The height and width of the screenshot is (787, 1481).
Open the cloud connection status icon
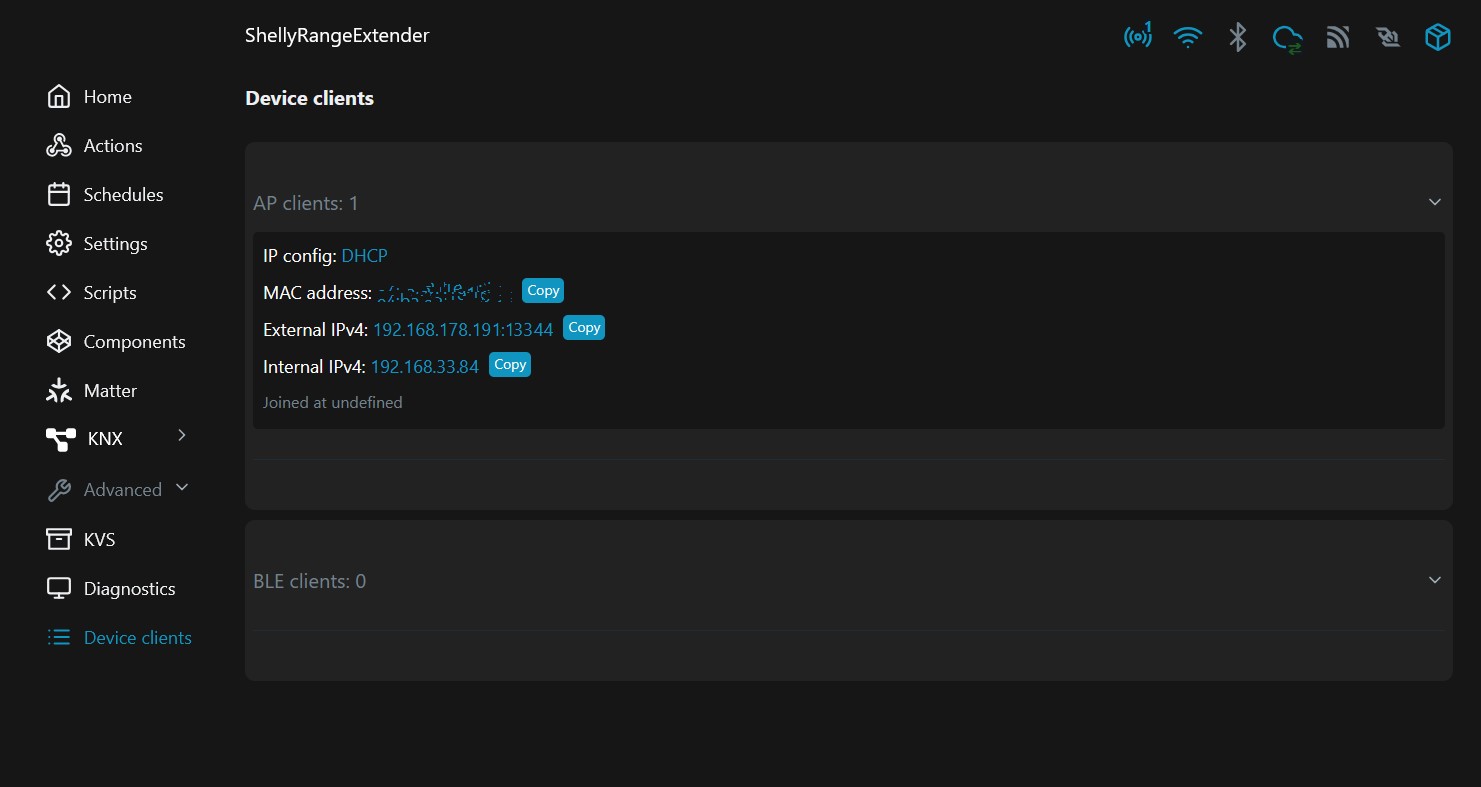tap(1287, 38)
